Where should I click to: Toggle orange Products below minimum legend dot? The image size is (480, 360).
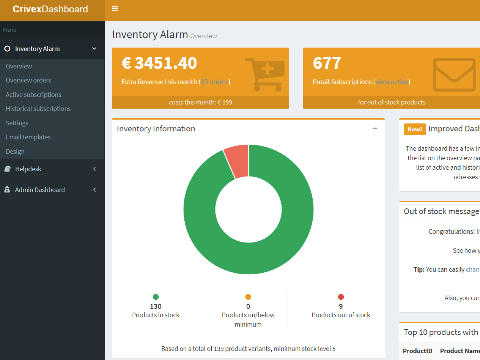pyautogui.click(x=248, y=297)
